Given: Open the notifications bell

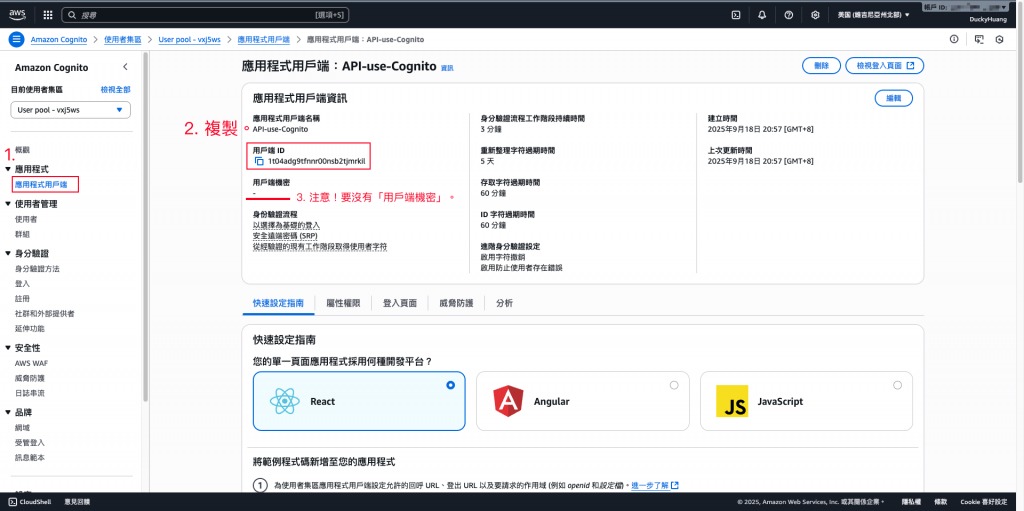Looking at the screenshot, I should coord(762,14).
